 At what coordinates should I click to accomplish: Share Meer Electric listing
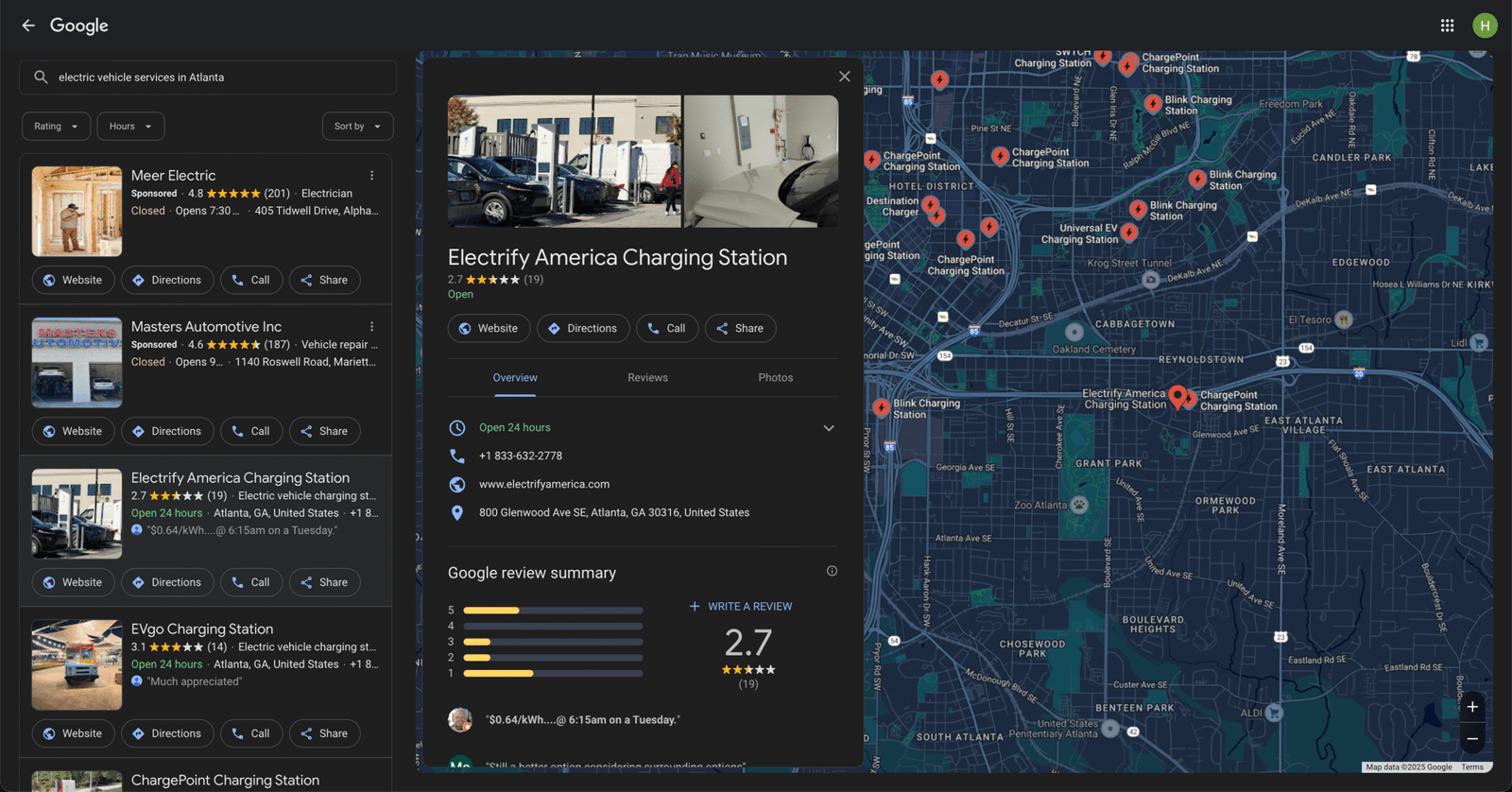(324, 281)
